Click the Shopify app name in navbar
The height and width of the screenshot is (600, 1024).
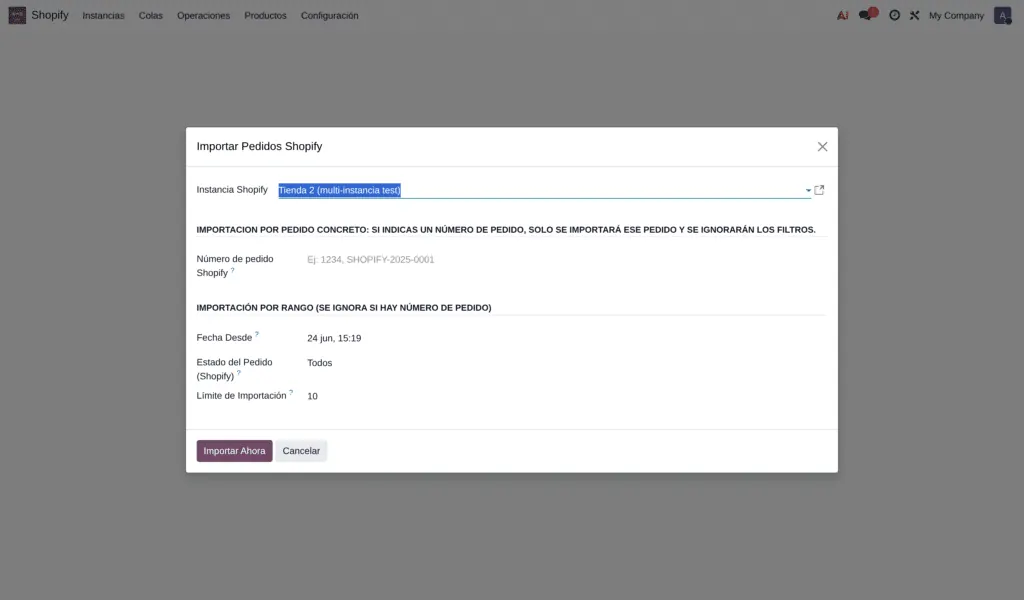coord(50,15)
